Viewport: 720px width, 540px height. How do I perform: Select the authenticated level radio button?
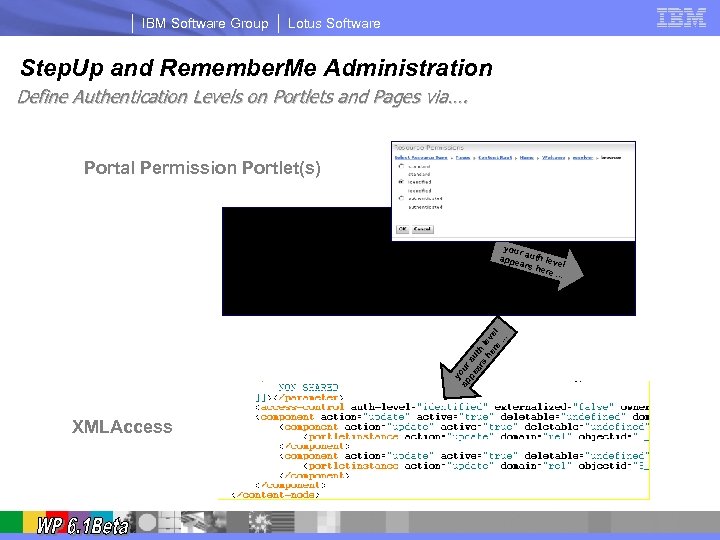tap(401, 198)
